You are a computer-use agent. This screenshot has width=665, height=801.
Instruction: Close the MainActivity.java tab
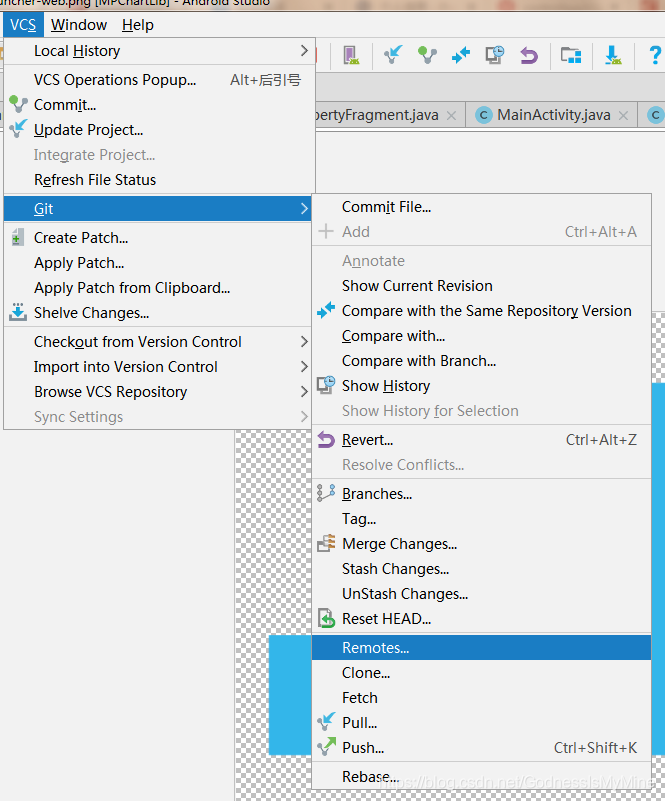[623, 115]
